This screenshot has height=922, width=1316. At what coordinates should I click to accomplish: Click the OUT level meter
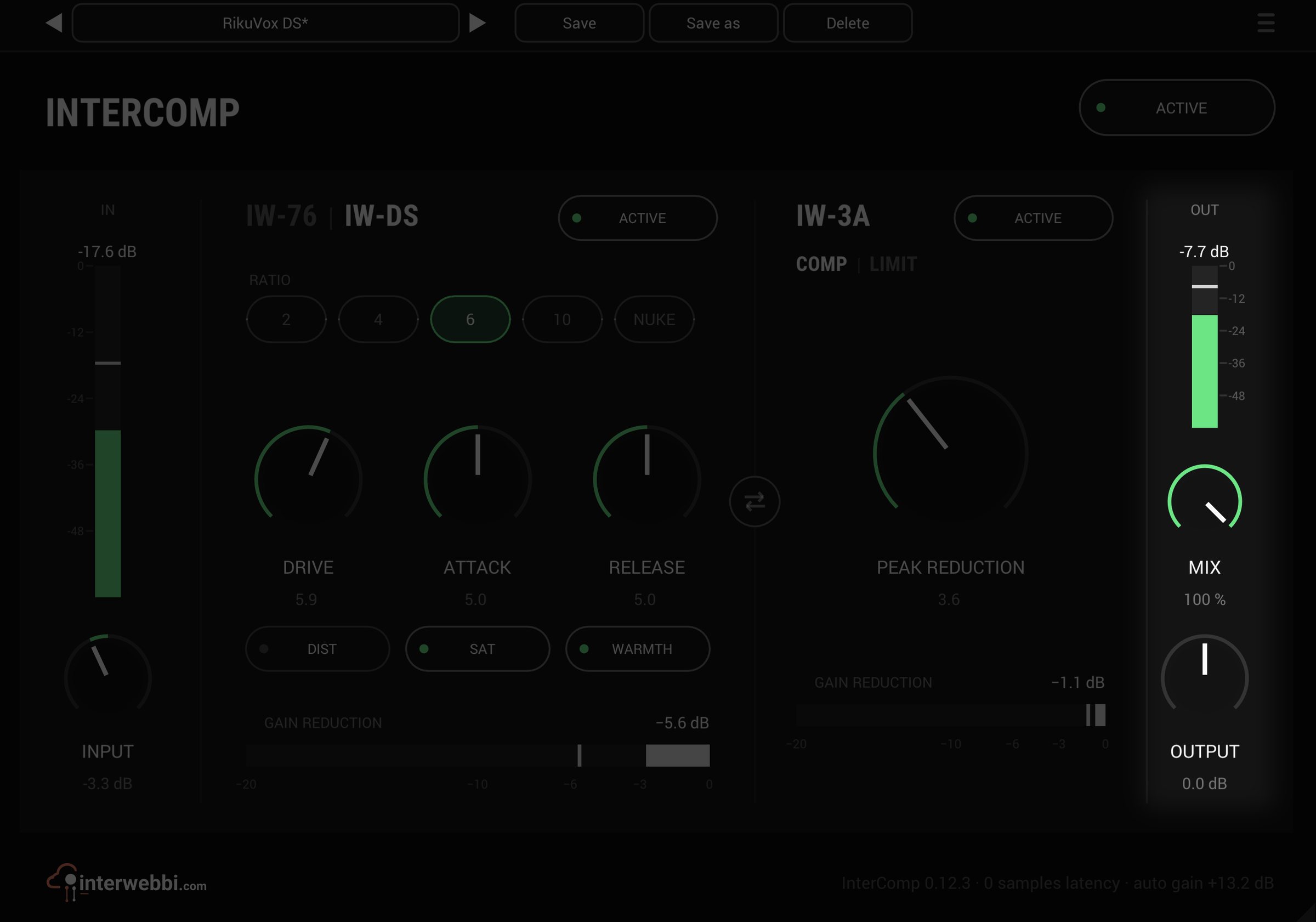coord(1204,346)
